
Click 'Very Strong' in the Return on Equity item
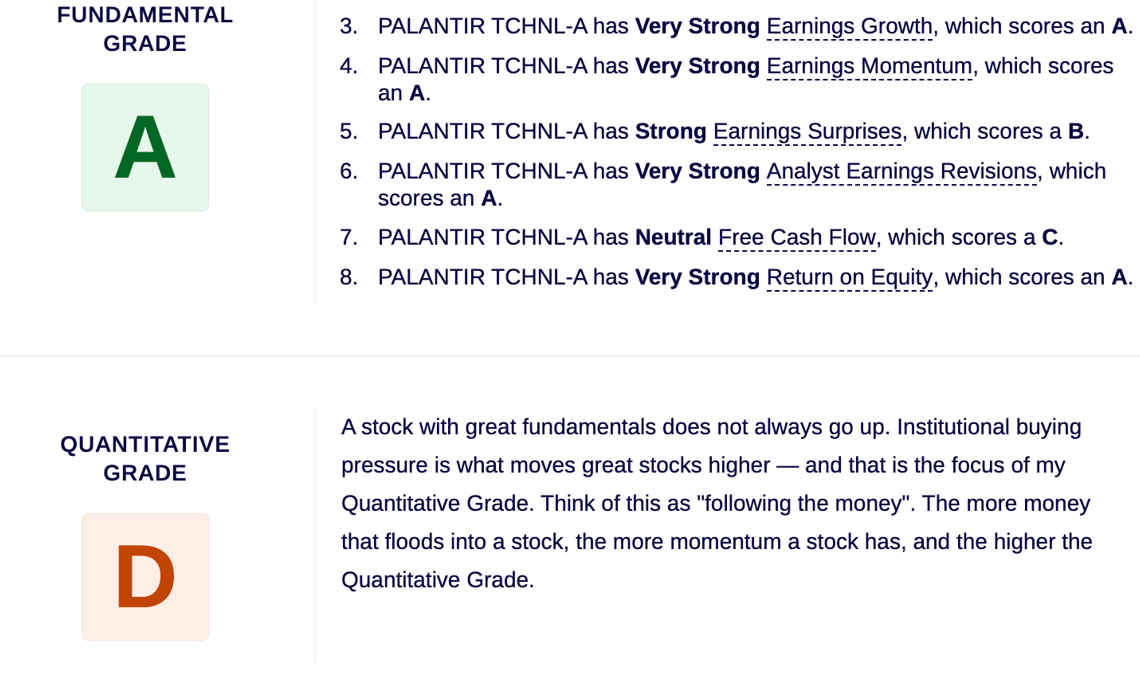tap(697, 278)
